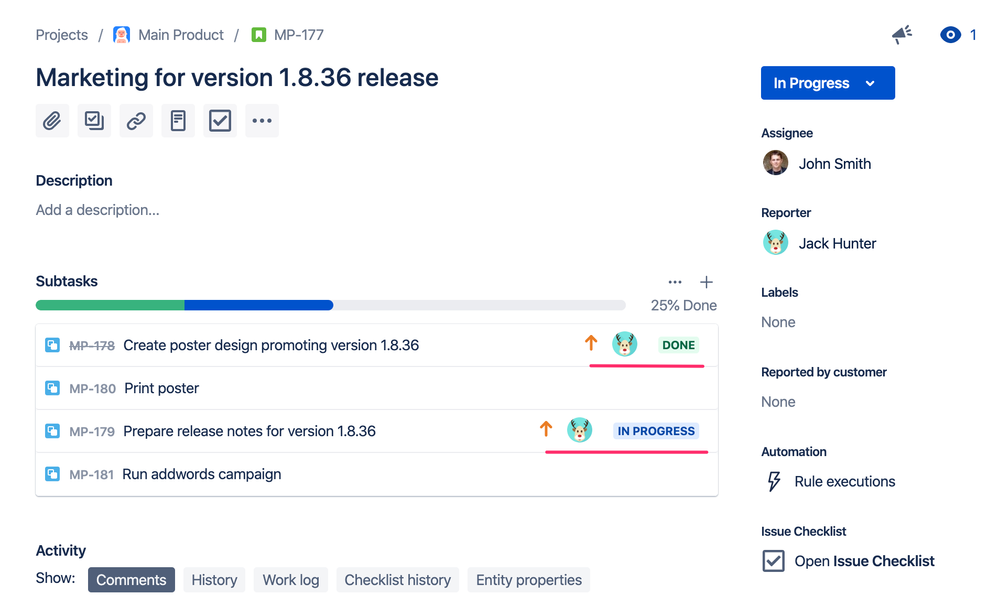Screen dimensions: 999x604
Task: Open more actions with the ellipsis icon
Action: [x=262, y=120]
